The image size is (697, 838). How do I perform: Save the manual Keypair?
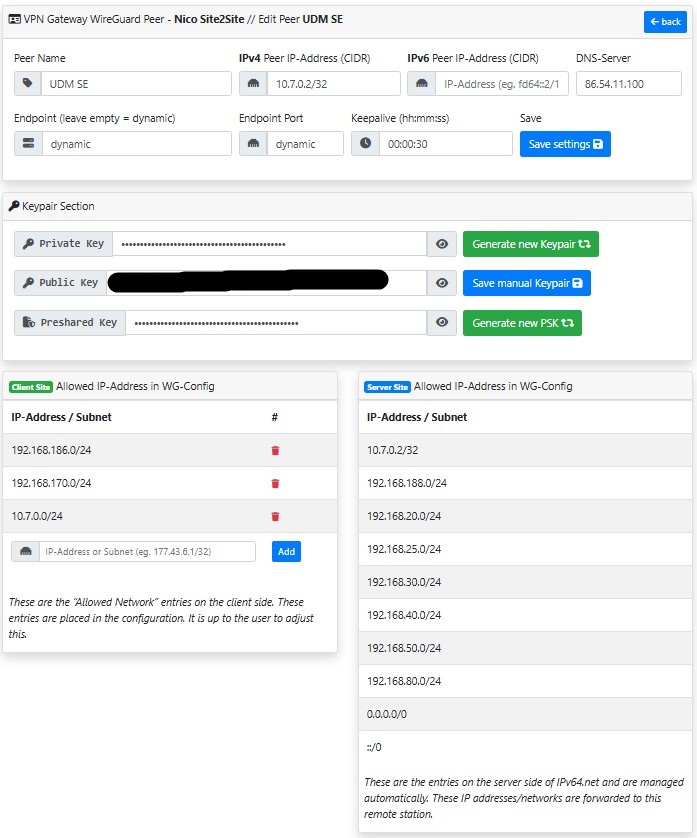pos(526,284)
